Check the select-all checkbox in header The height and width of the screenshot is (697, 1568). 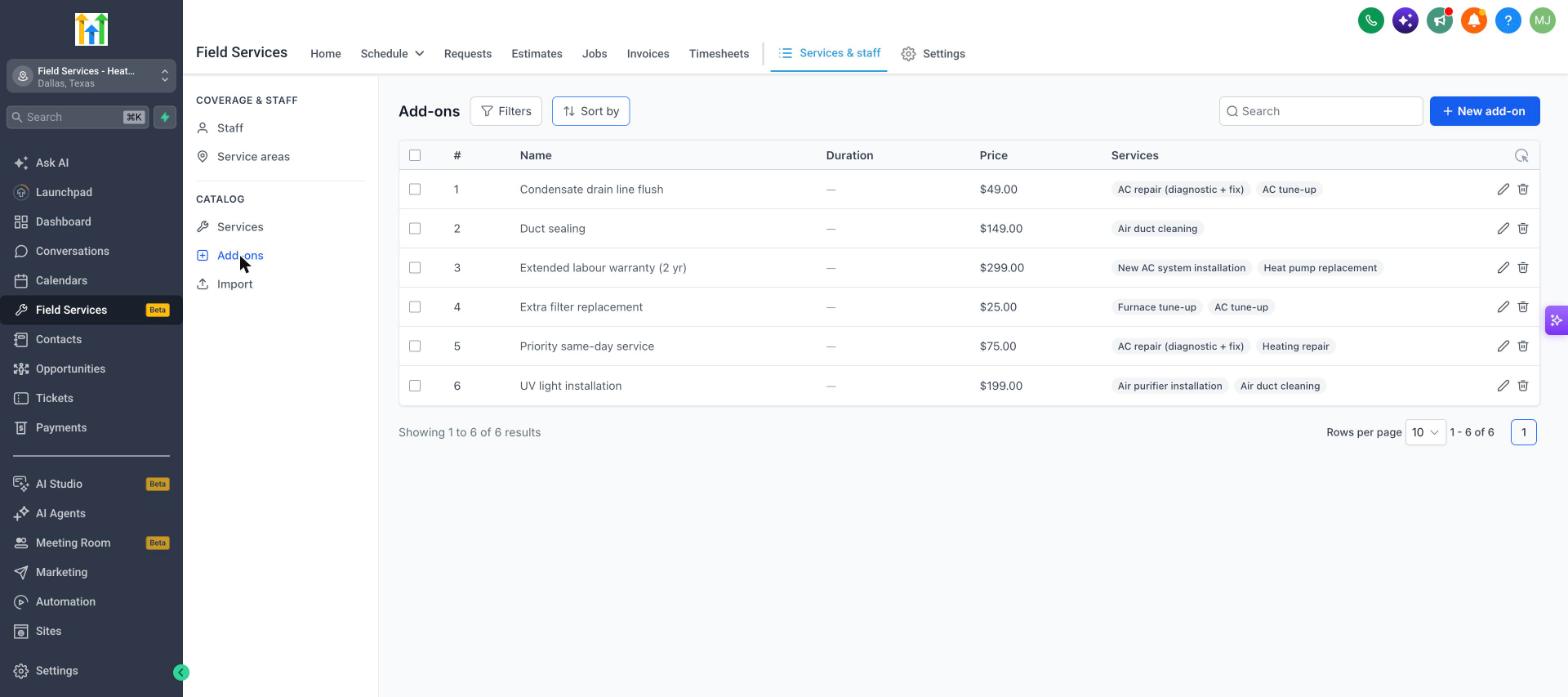click(x=415, y=155)
